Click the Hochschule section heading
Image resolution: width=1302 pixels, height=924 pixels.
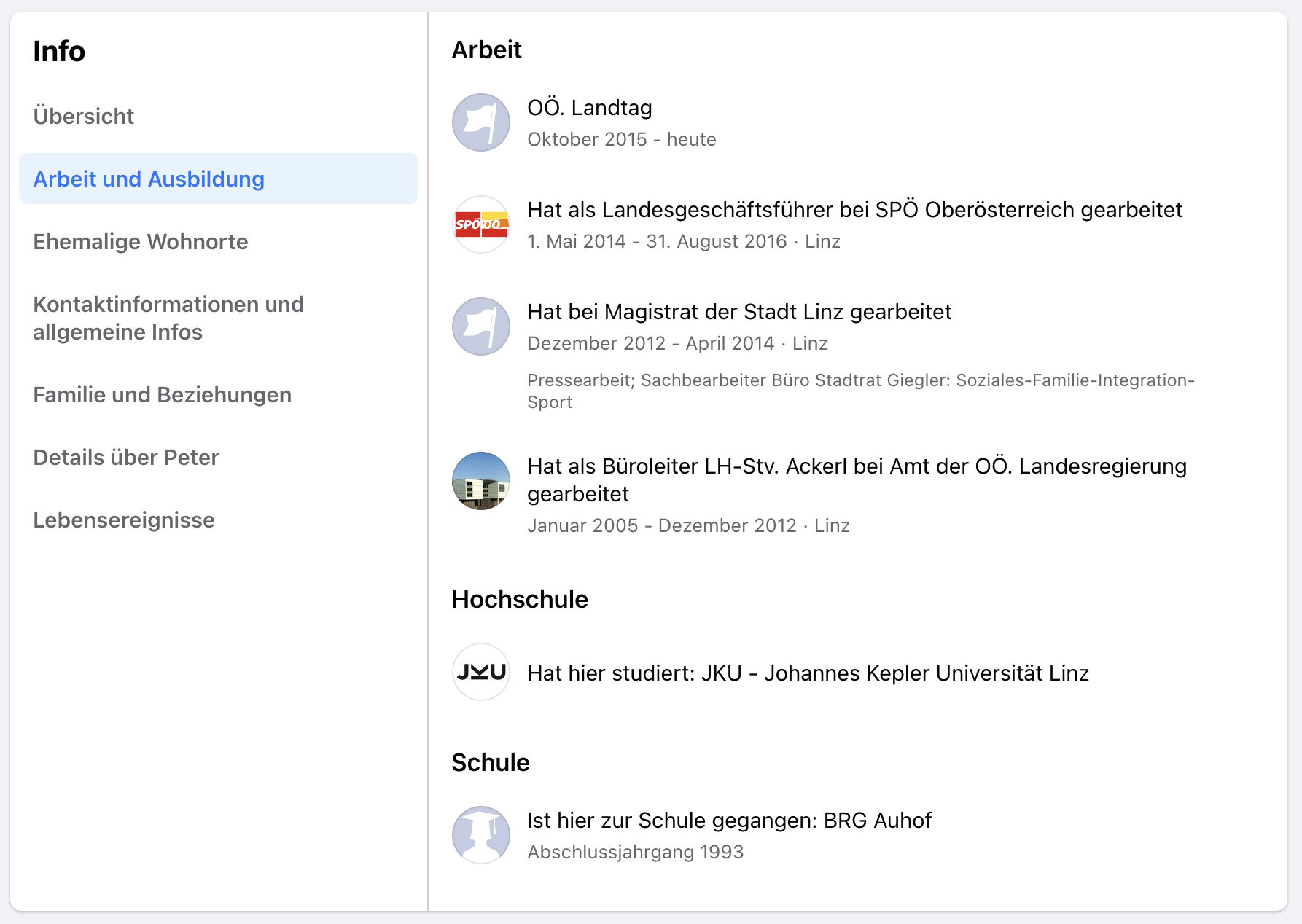(x=520, y=599)
